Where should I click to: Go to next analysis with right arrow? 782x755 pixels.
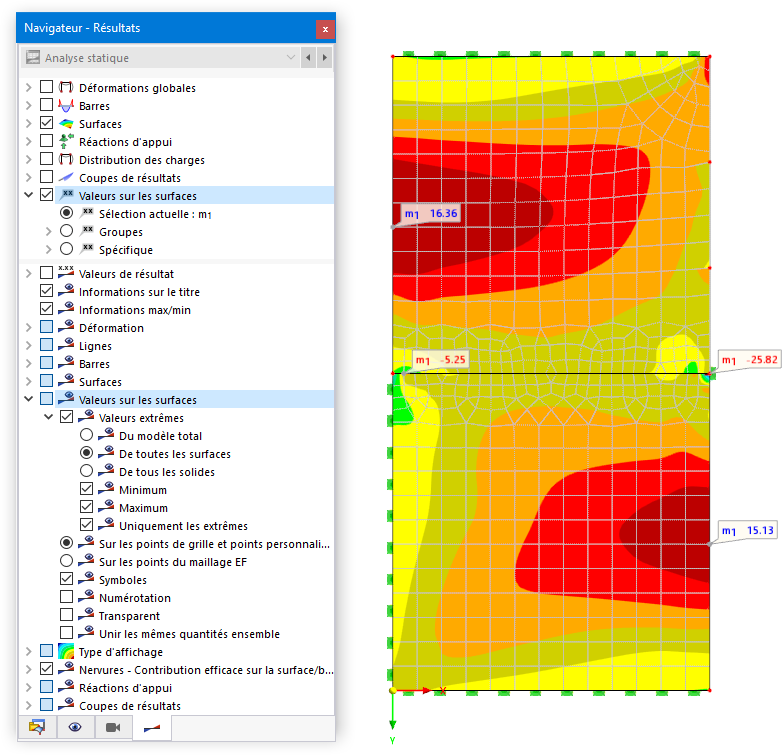pos(325,58)
